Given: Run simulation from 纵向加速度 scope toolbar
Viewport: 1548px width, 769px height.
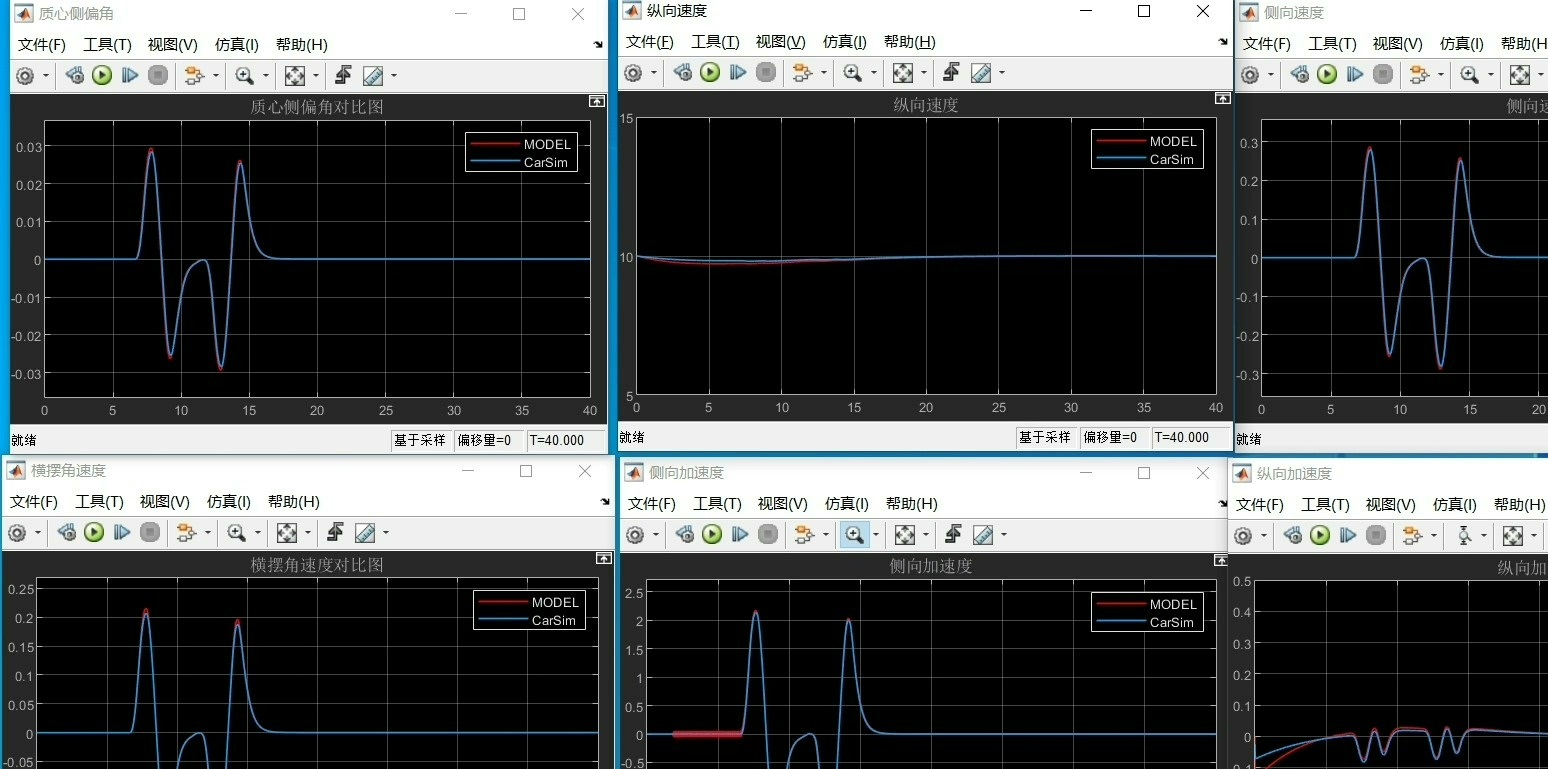Looking at the screenshot, I should 1320,536.
